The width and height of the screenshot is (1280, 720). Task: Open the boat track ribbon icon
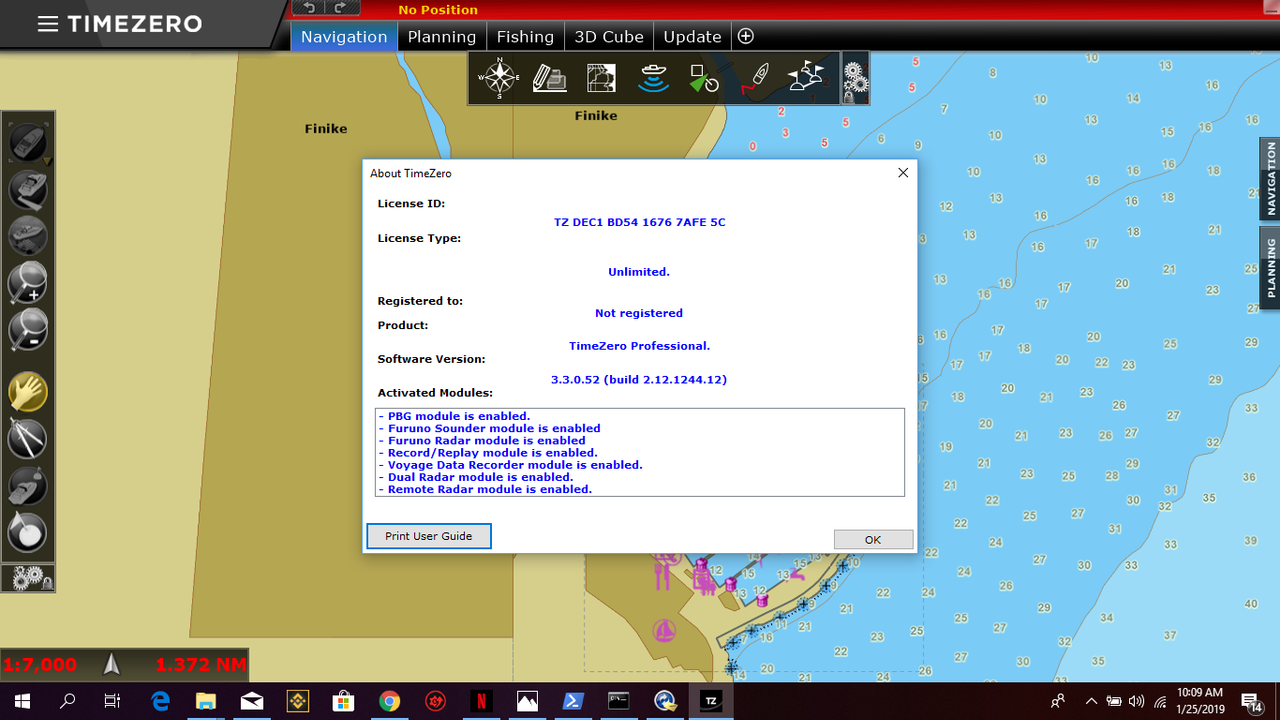click(755, 78)
